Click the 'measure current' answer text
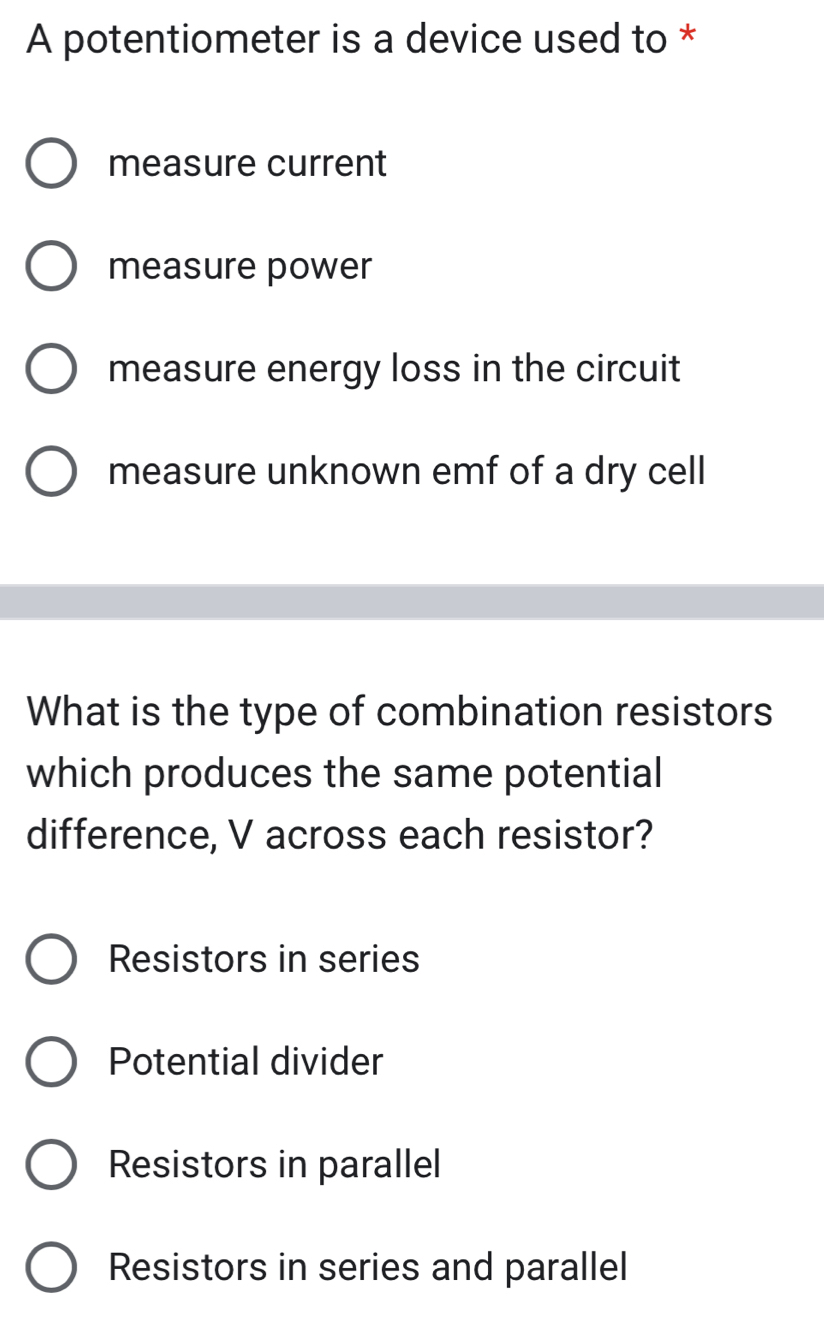The image size is (824, 1330). pos(247,163)
